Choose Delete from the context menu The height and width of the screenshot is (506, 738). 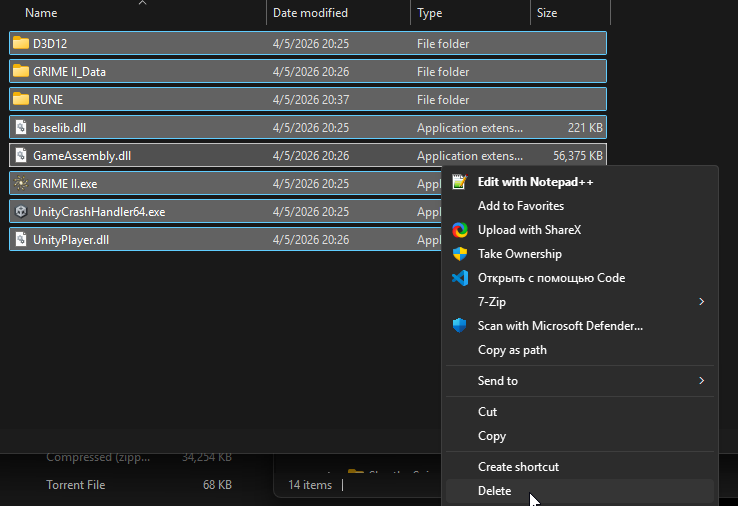[x=494, y=491]
